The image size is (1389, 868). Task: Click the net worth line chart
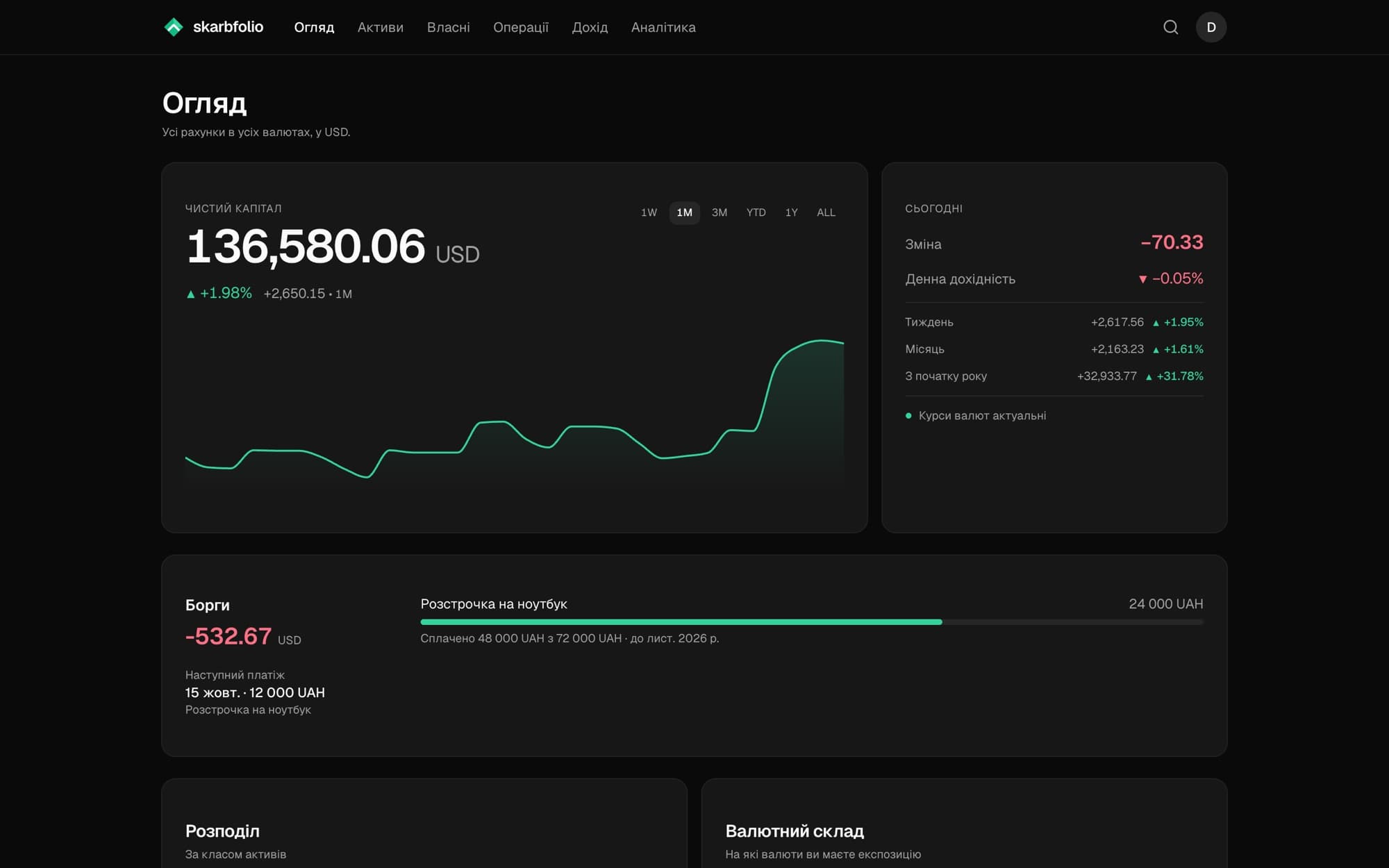click(515, 413)
